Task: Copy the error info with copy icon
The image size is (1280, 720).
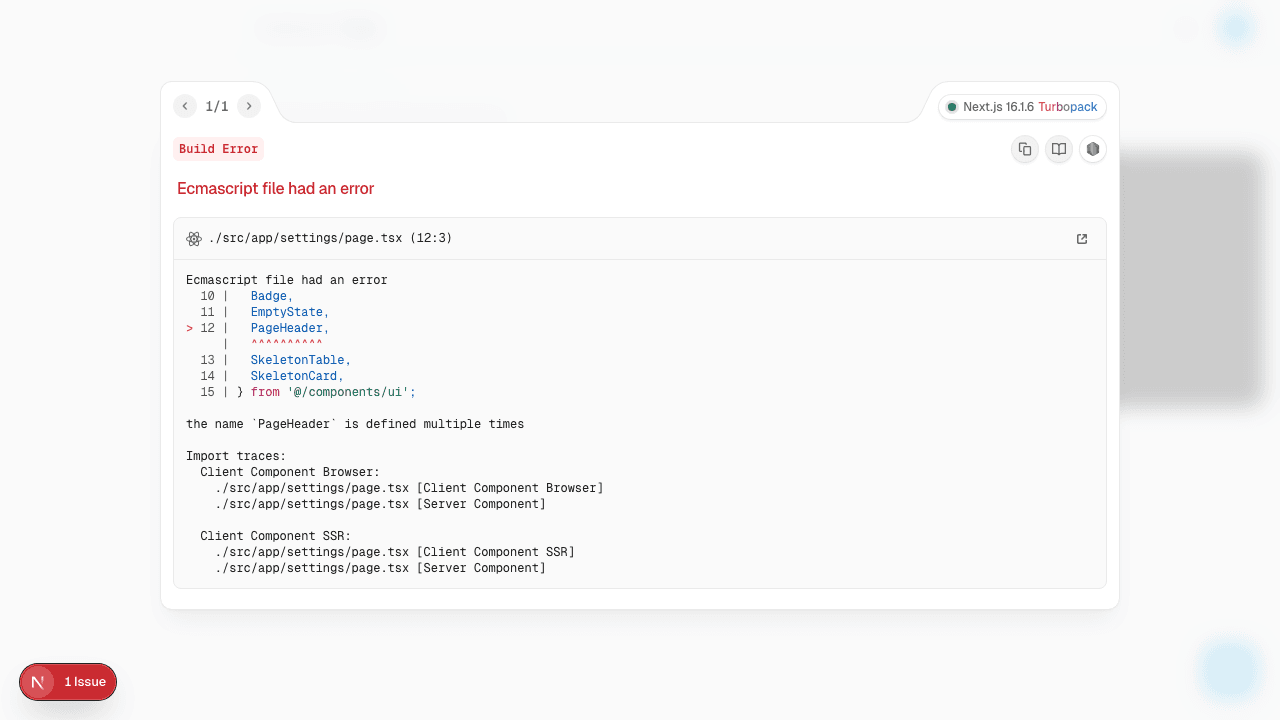Action: tap(1025, 149)
